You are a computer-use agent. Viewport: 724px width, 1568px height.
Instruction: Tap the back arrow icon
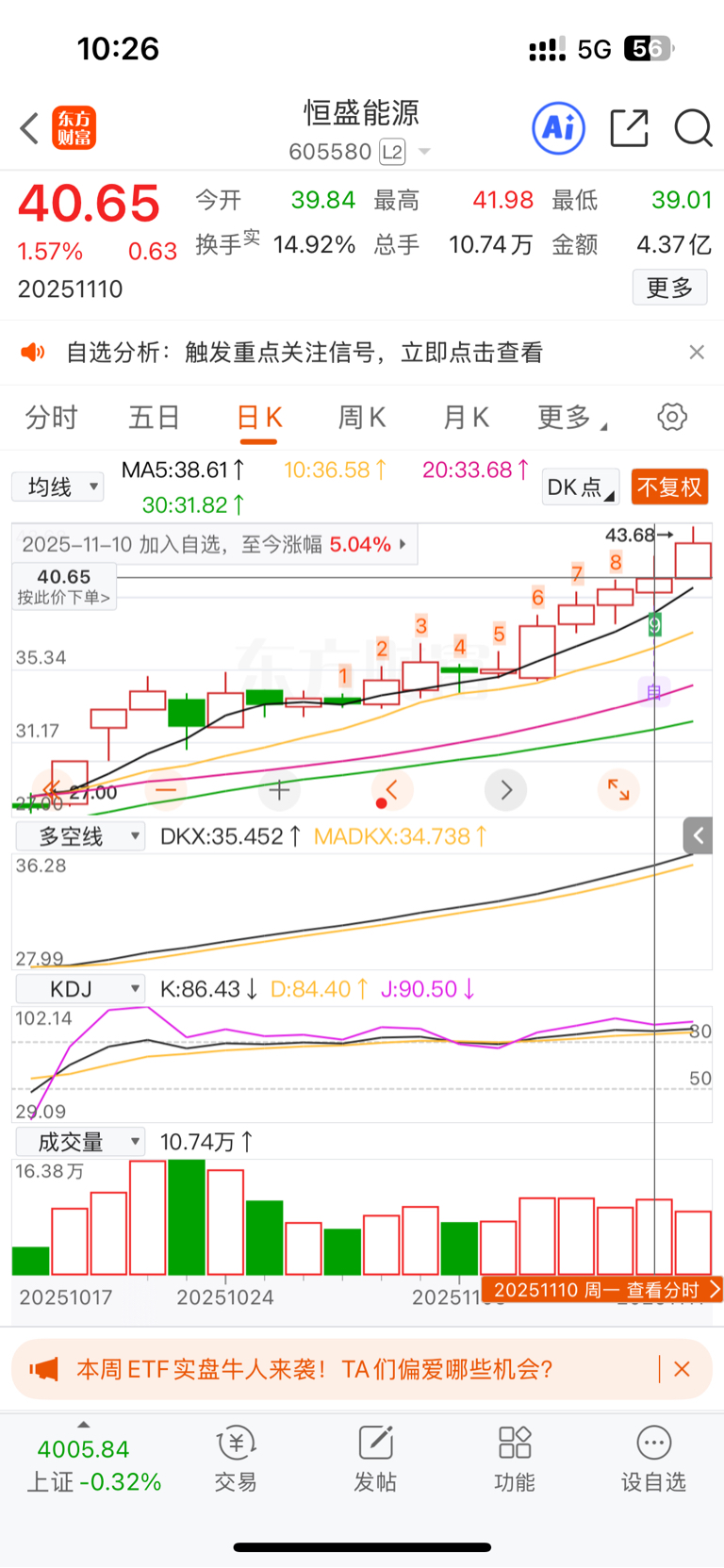coord(29,128)
